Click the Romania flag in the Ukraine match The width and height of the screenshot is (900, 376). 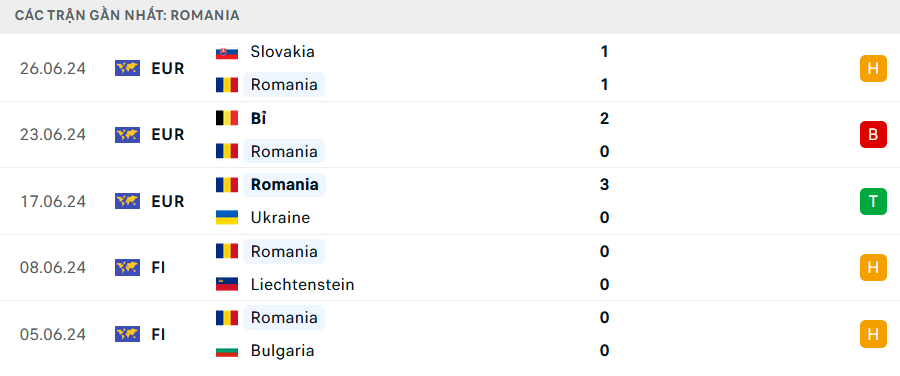coord(227,184)
